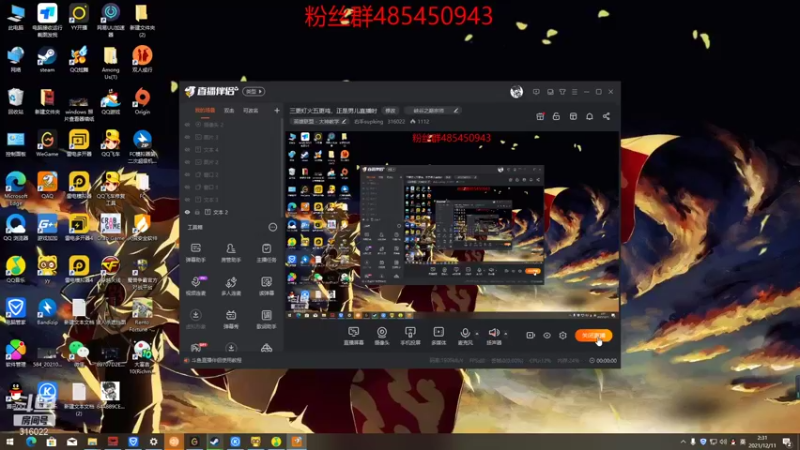Open the Windows Start menu
This screenshot has height=450, width=800.
10,441
